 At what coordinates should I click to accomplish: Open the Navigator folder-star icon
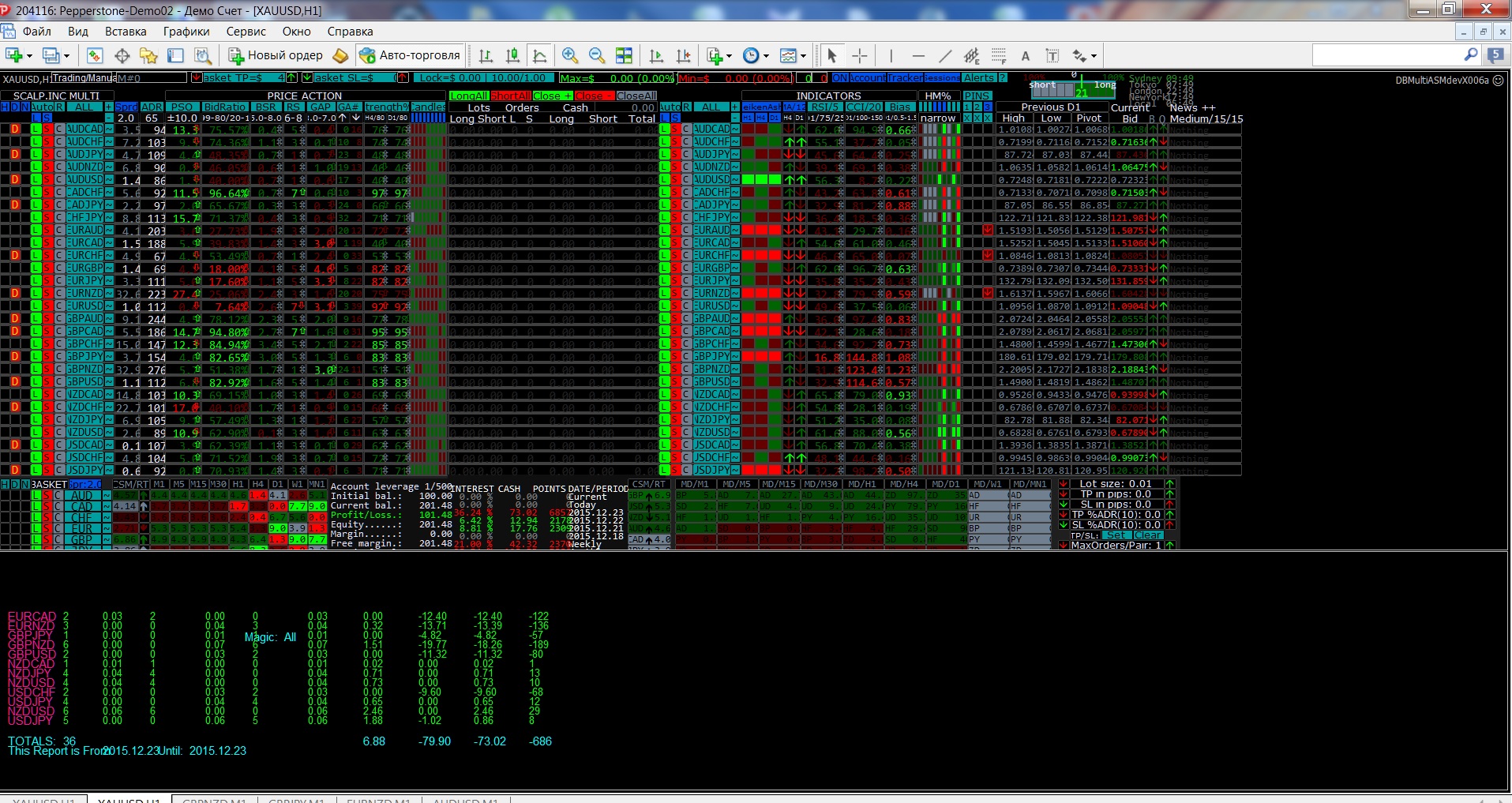click(x=148, y=55)
